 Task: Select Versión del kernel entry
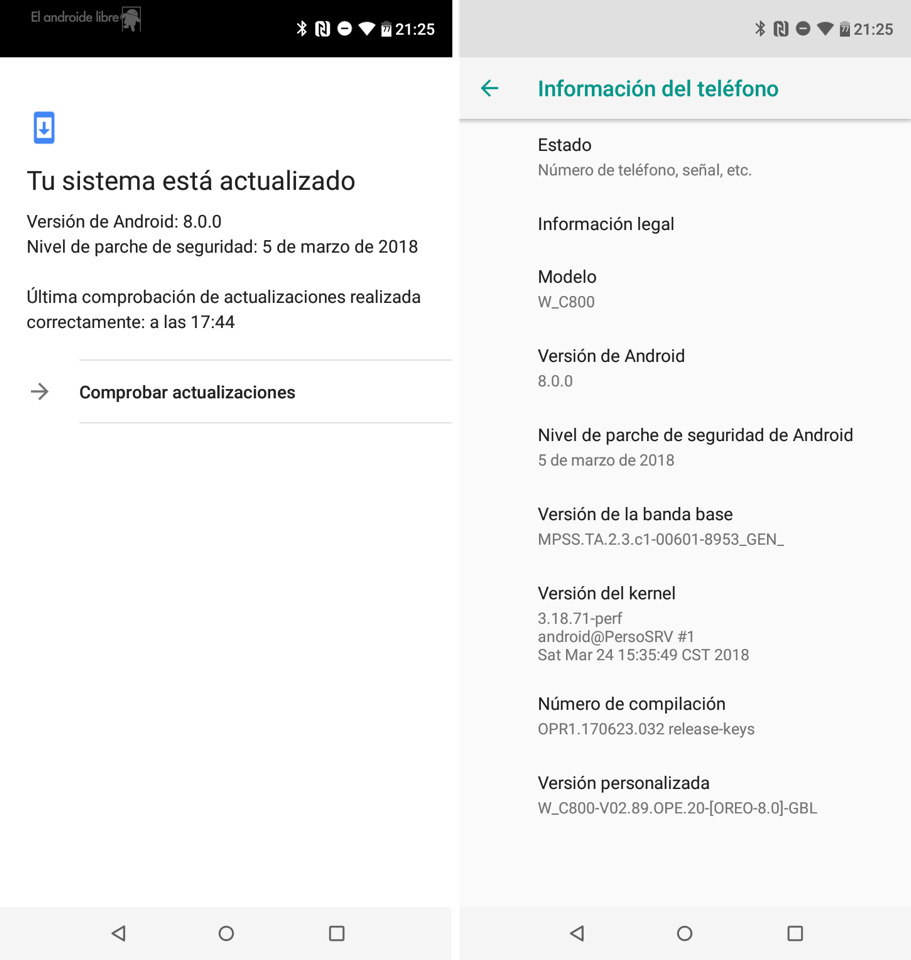click(x=685, y=624)
